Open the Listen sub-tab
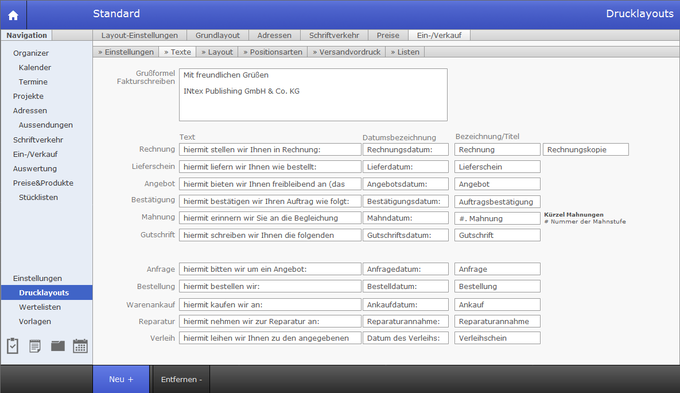 pyautogui.click(x=405, y=52)
